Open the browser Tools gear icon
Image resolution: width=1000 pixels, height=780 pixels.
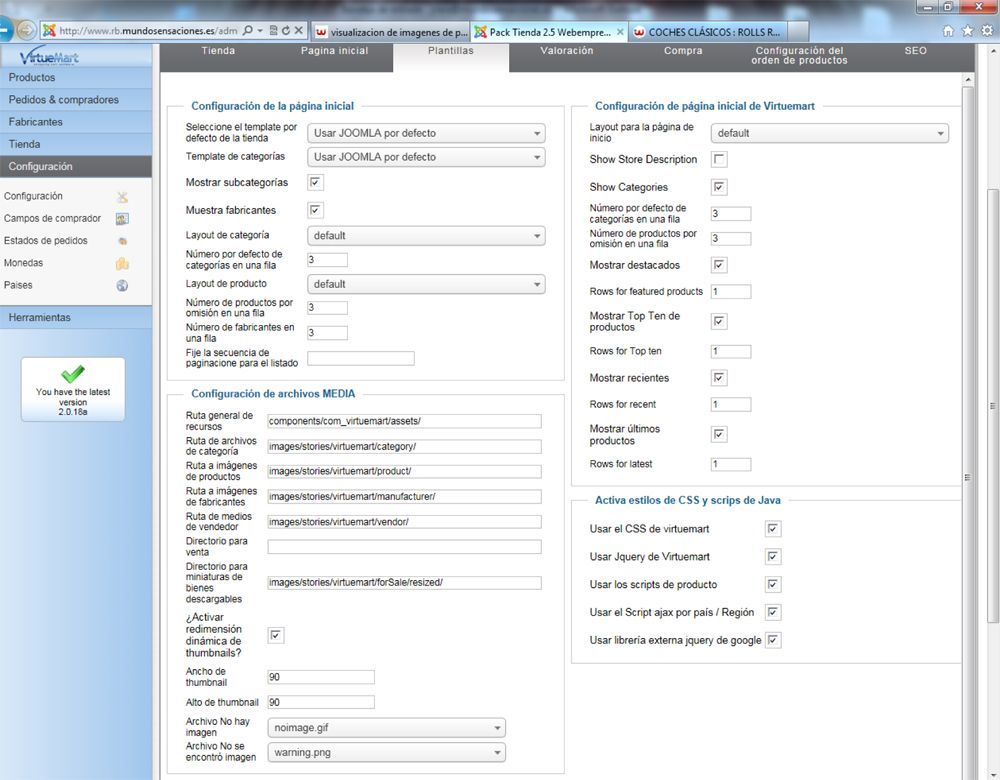[987, 31]
